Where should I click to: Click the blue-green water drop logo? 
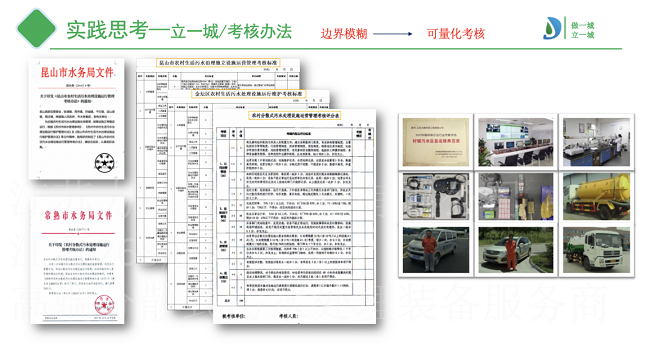click(x=552, y=28)
